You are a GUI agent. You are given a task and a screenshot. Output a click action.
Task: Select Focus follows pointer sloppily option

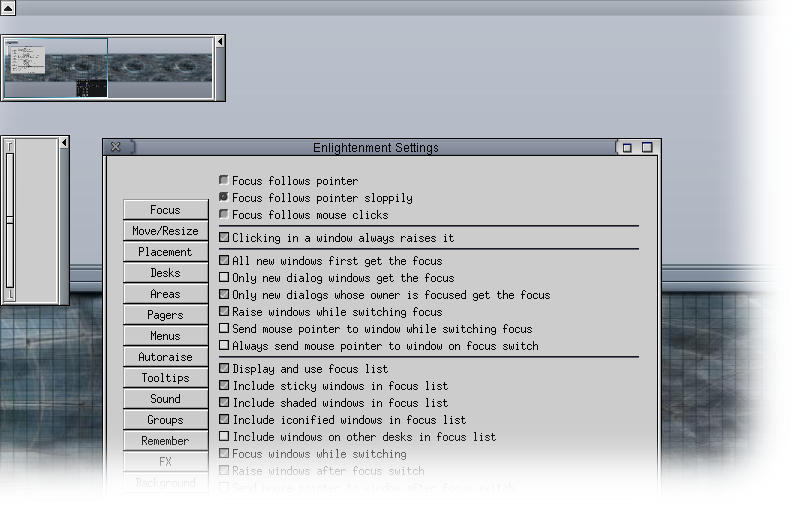coord(223,197)
